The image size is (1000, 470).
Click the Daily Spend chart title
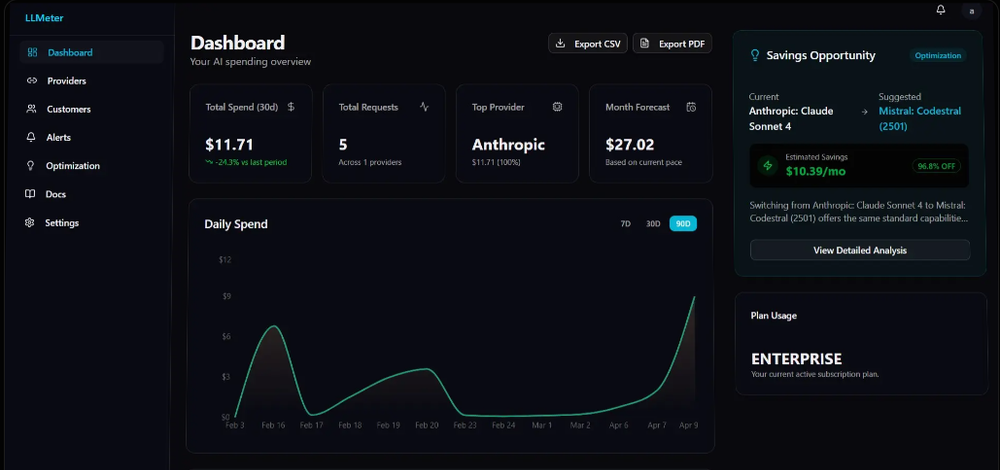click(236, 224)
